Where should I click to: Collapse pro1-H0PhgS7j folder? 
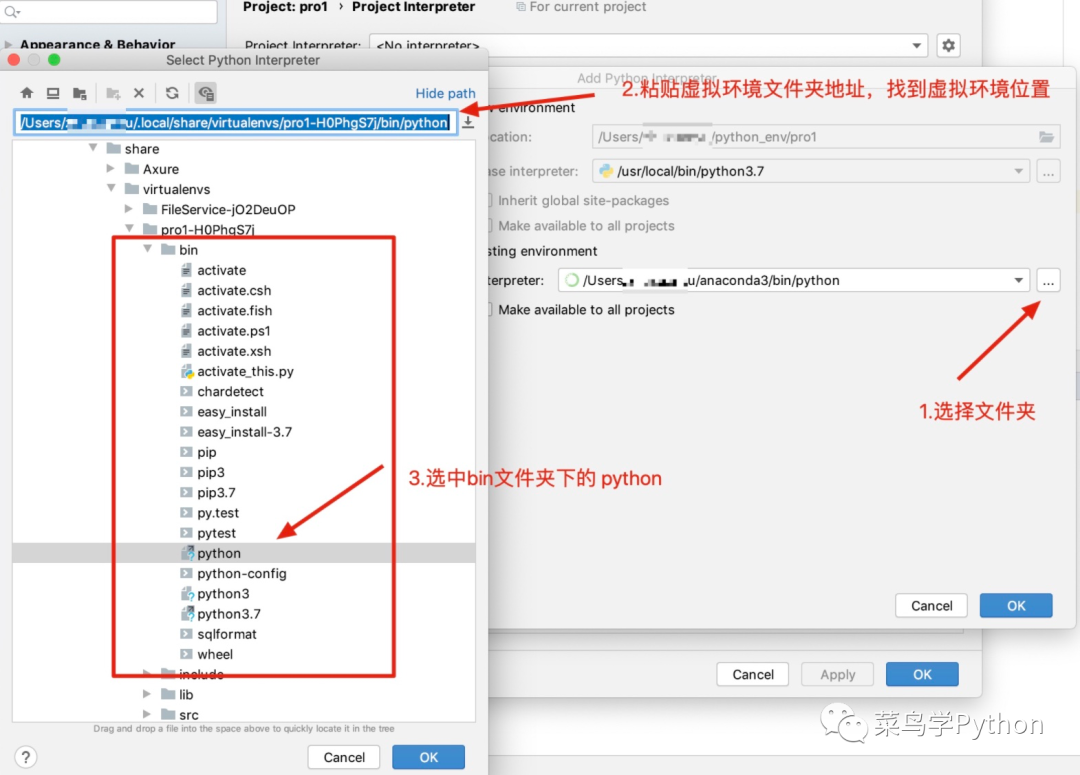(x=129, y=228)
